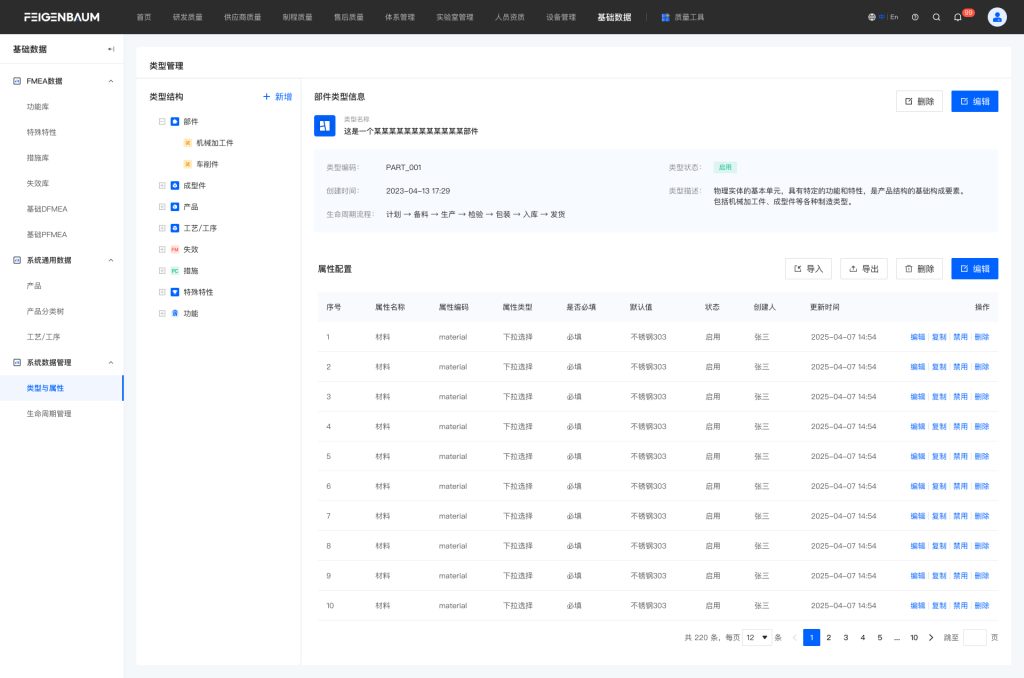Image resolution: width=1024 pixels, height=678 pixels.
Task: Expand the 成型件 tree node
Action: coord(162,186)
